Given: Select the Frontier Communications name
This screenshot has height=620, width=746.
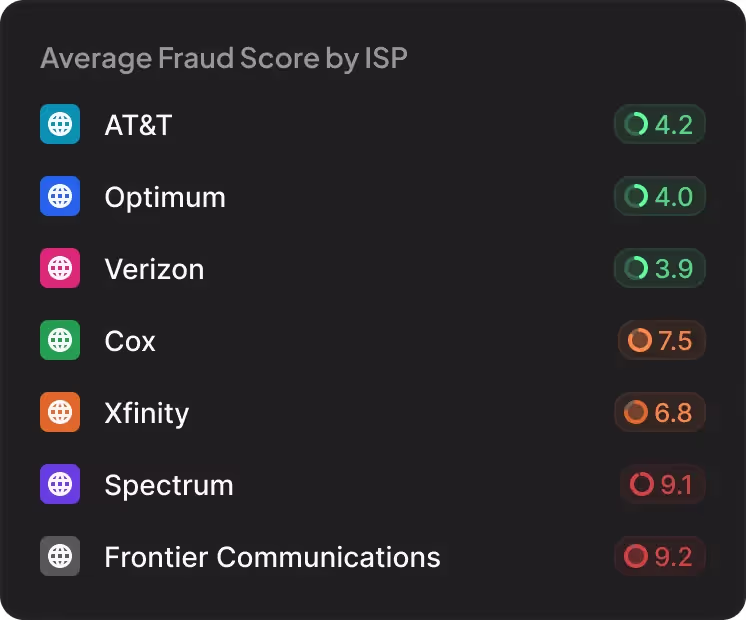Looking at the screenshot, I should 272,557.
